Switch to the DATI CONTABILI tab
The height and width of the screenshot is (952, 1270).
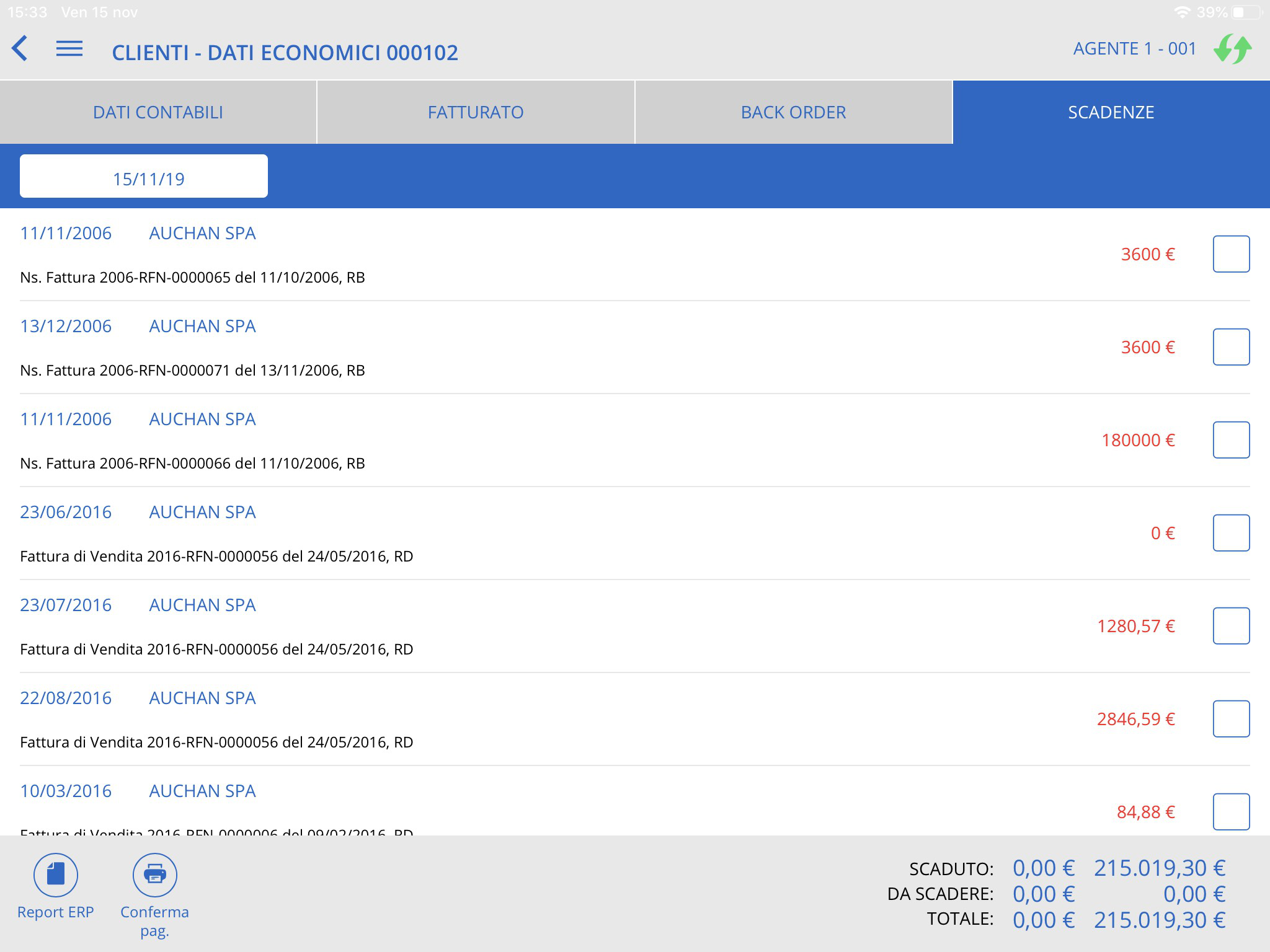[158, 112]
